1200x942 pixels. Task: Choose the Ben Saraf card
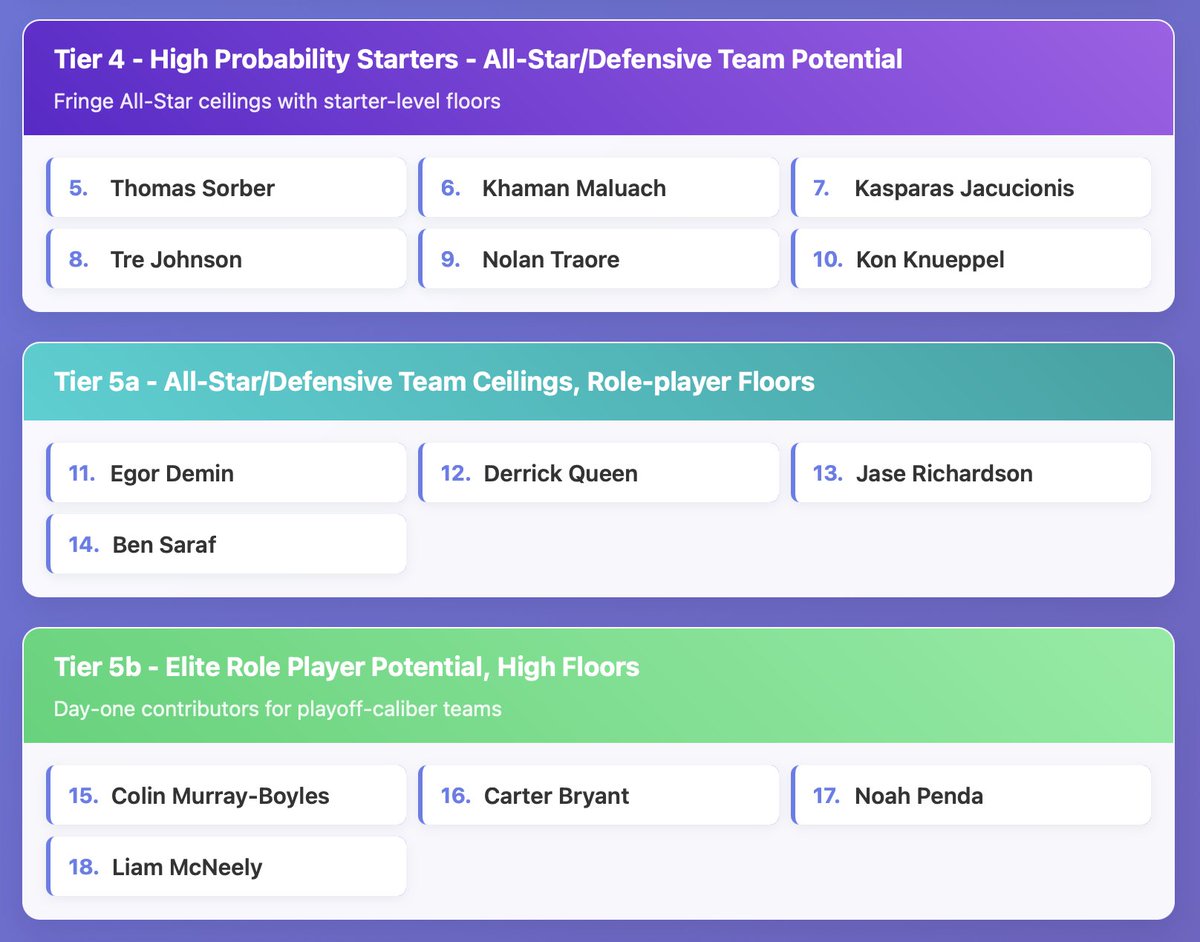click(227, 544)
